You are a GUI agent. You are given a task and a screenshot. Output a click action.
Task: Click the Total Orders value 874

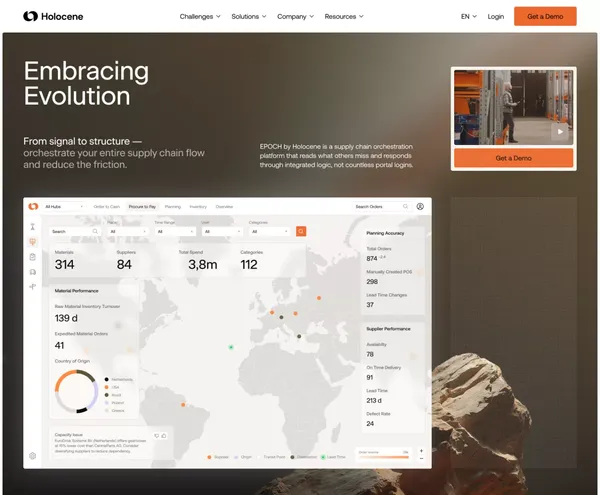click(x=372, y=259)
